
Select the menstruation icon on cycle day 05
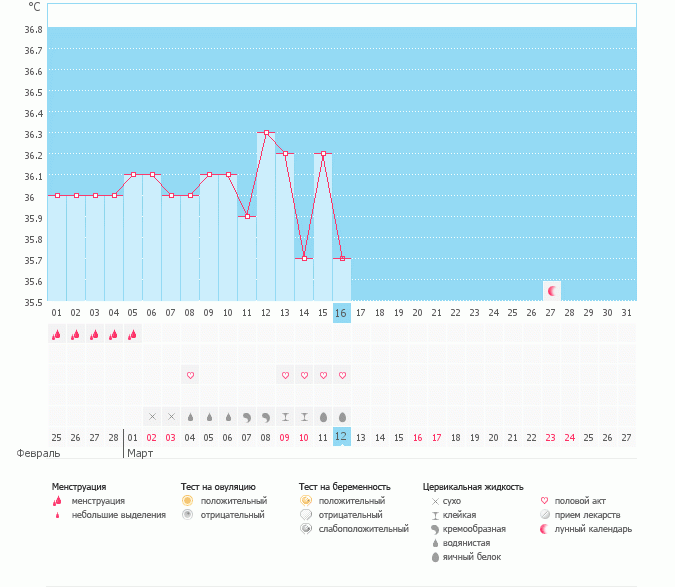[x=133, y=335]
